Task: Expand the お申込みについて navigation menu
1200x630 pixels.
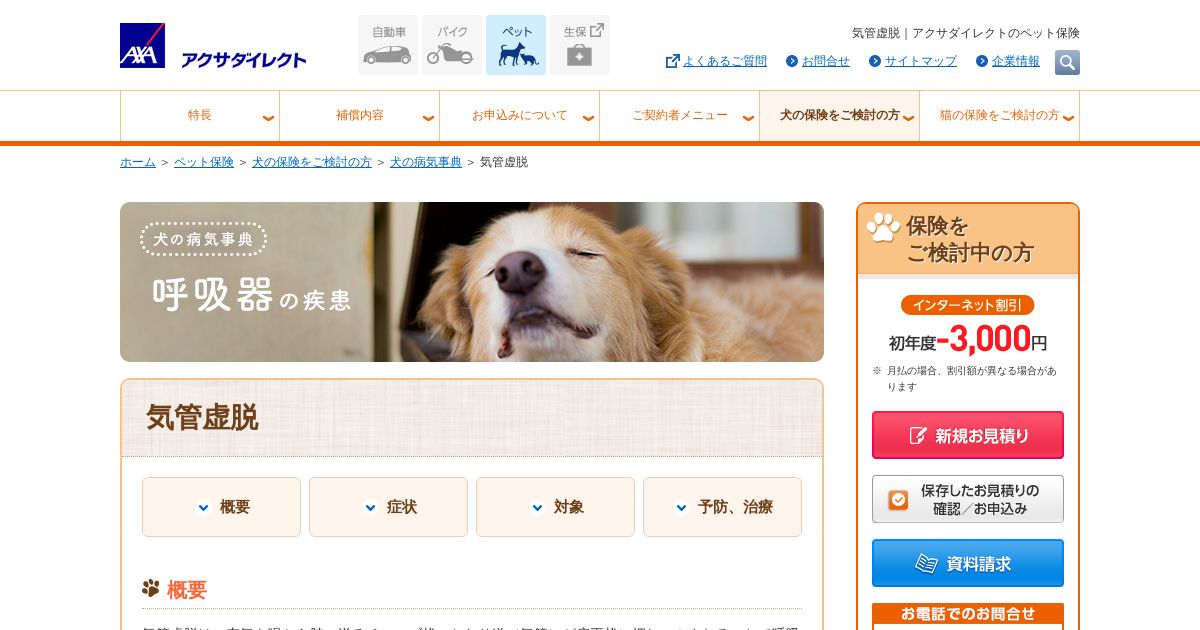Action: click(520, 116)
